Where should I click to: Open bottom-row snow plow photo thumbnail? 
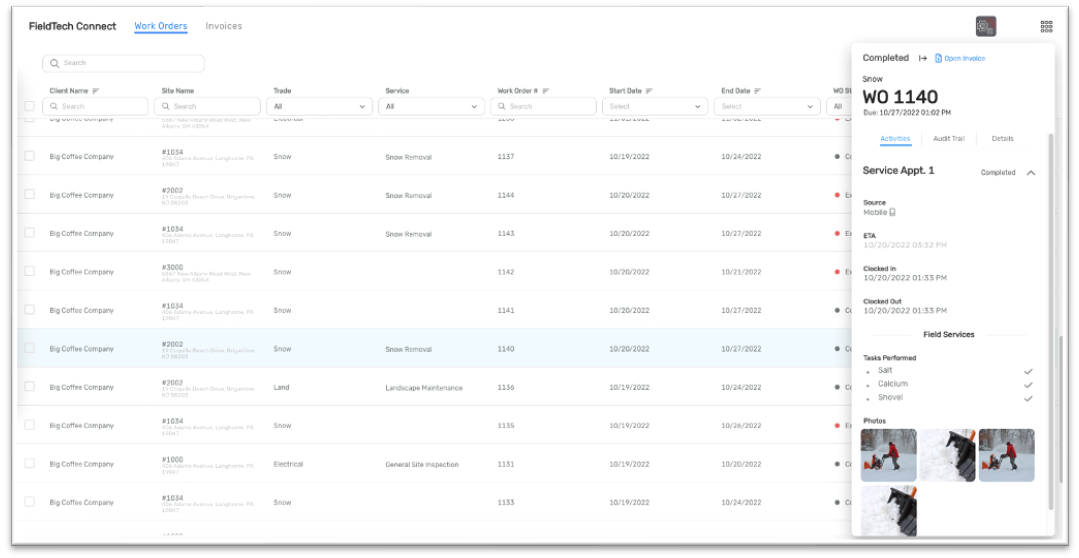888,511
